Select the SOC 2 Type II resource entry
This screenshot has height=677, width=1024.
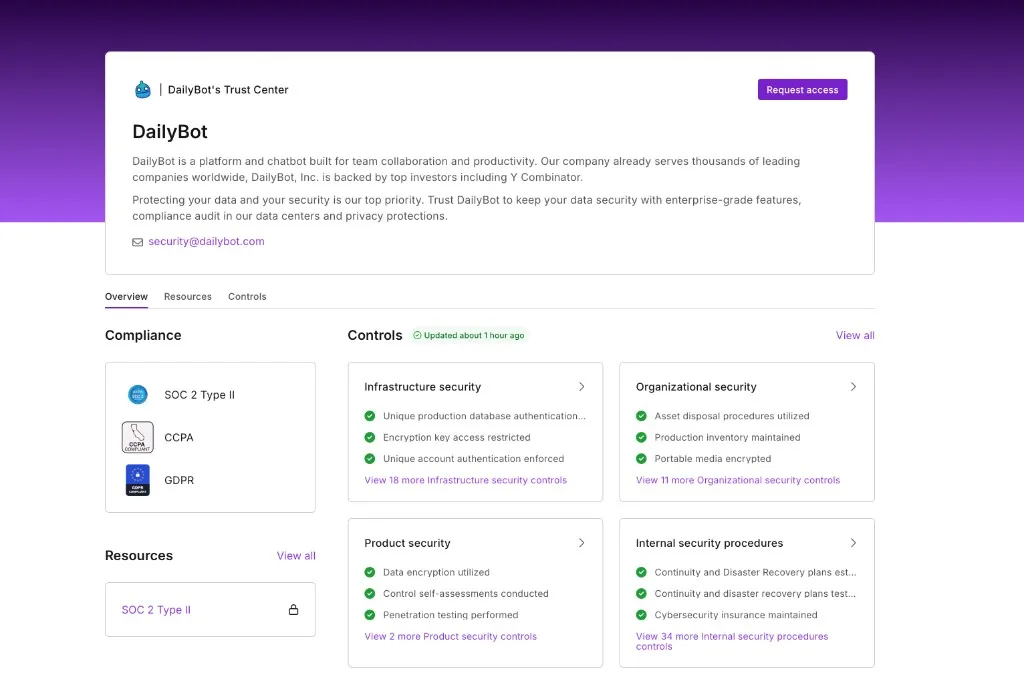click(156, 609)
